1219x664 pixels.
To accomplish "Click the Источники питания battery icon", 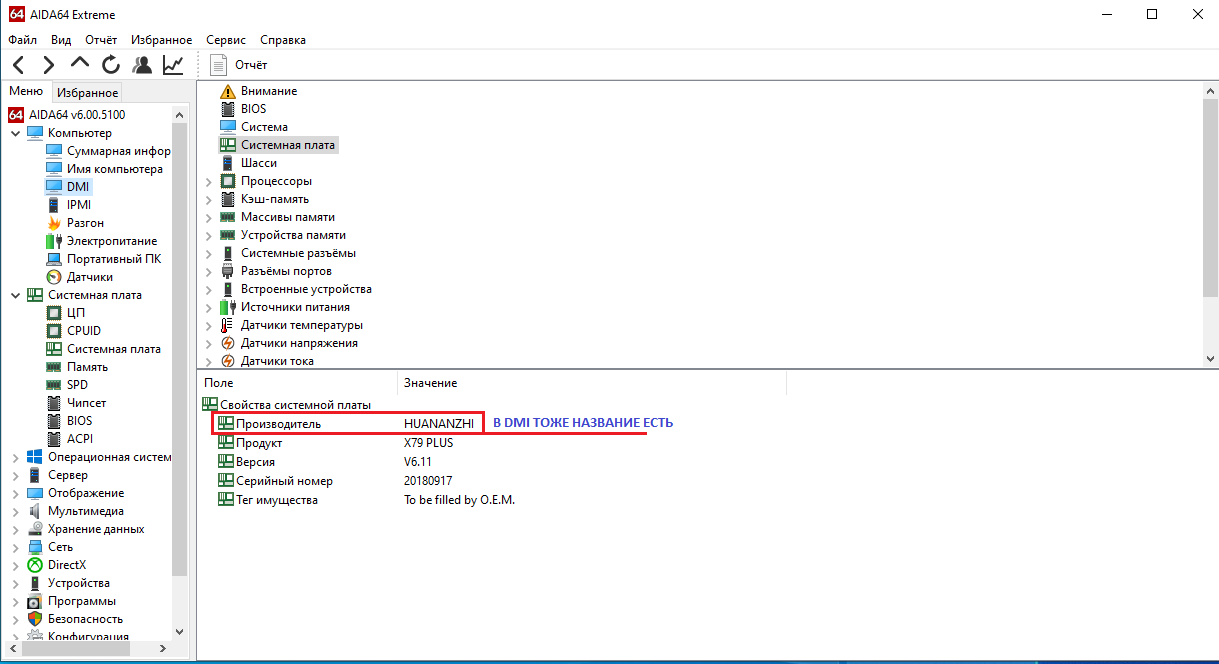I will pos(227,307).
